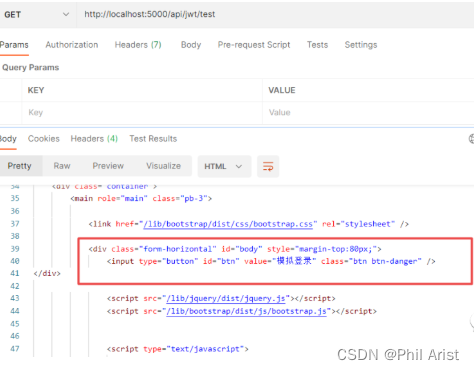Click the input type="button" code line
The width and height of the screenshot is (474, 370).
(271, 261)
